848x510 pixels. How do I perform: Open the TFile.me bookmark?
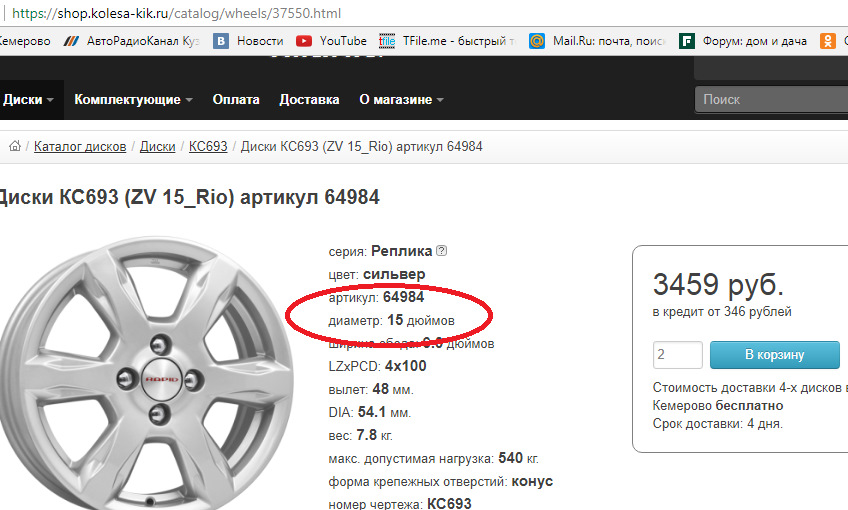(x=447, y=41)
